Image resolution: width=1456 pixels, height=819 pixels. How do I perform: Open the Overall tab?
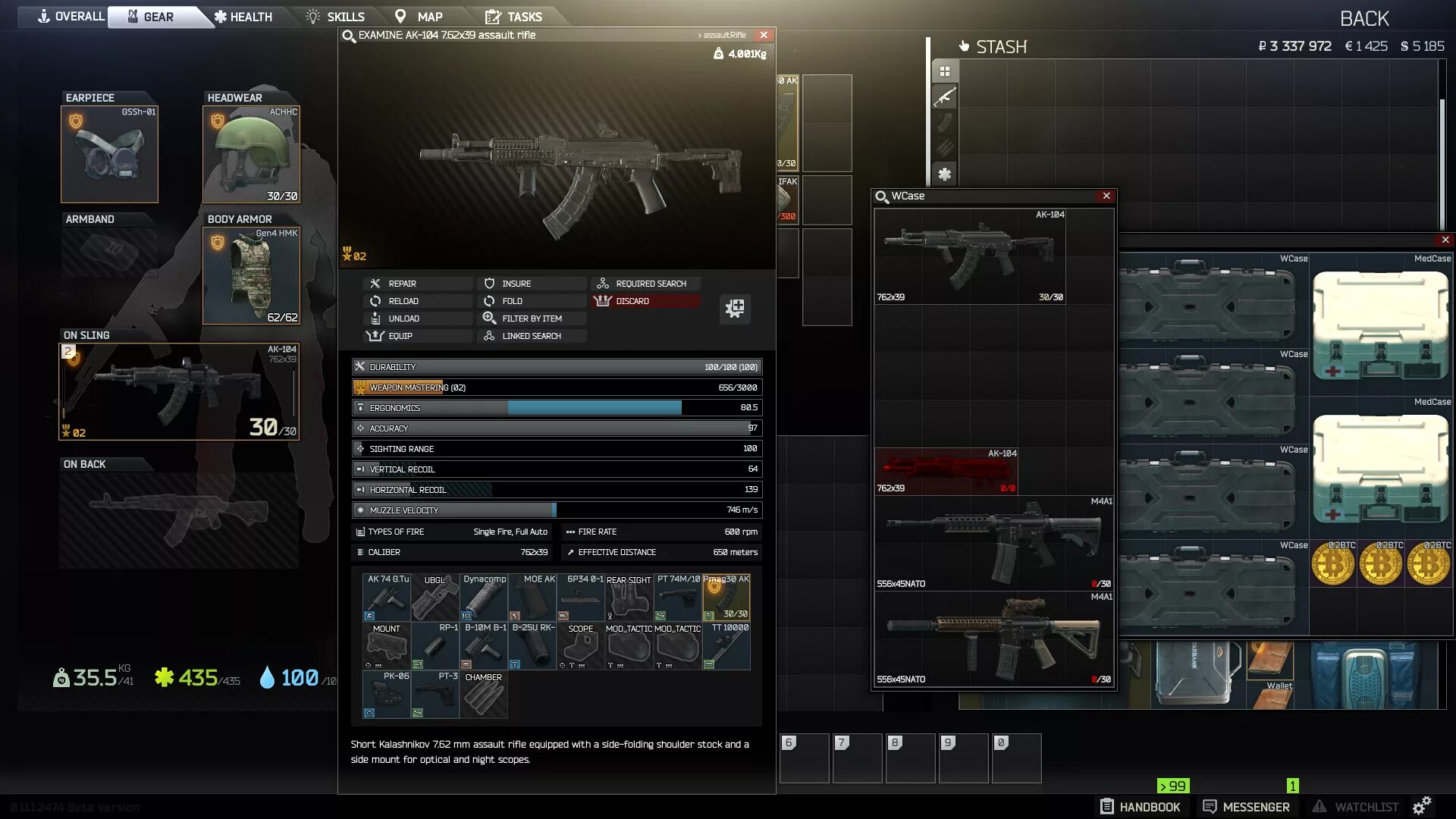[71, 16]
